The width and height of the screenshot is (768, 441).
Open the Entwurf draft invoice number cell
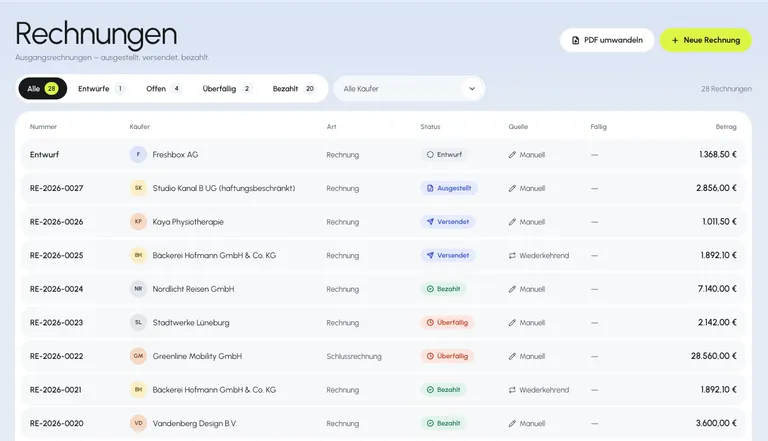pos(44,154)
